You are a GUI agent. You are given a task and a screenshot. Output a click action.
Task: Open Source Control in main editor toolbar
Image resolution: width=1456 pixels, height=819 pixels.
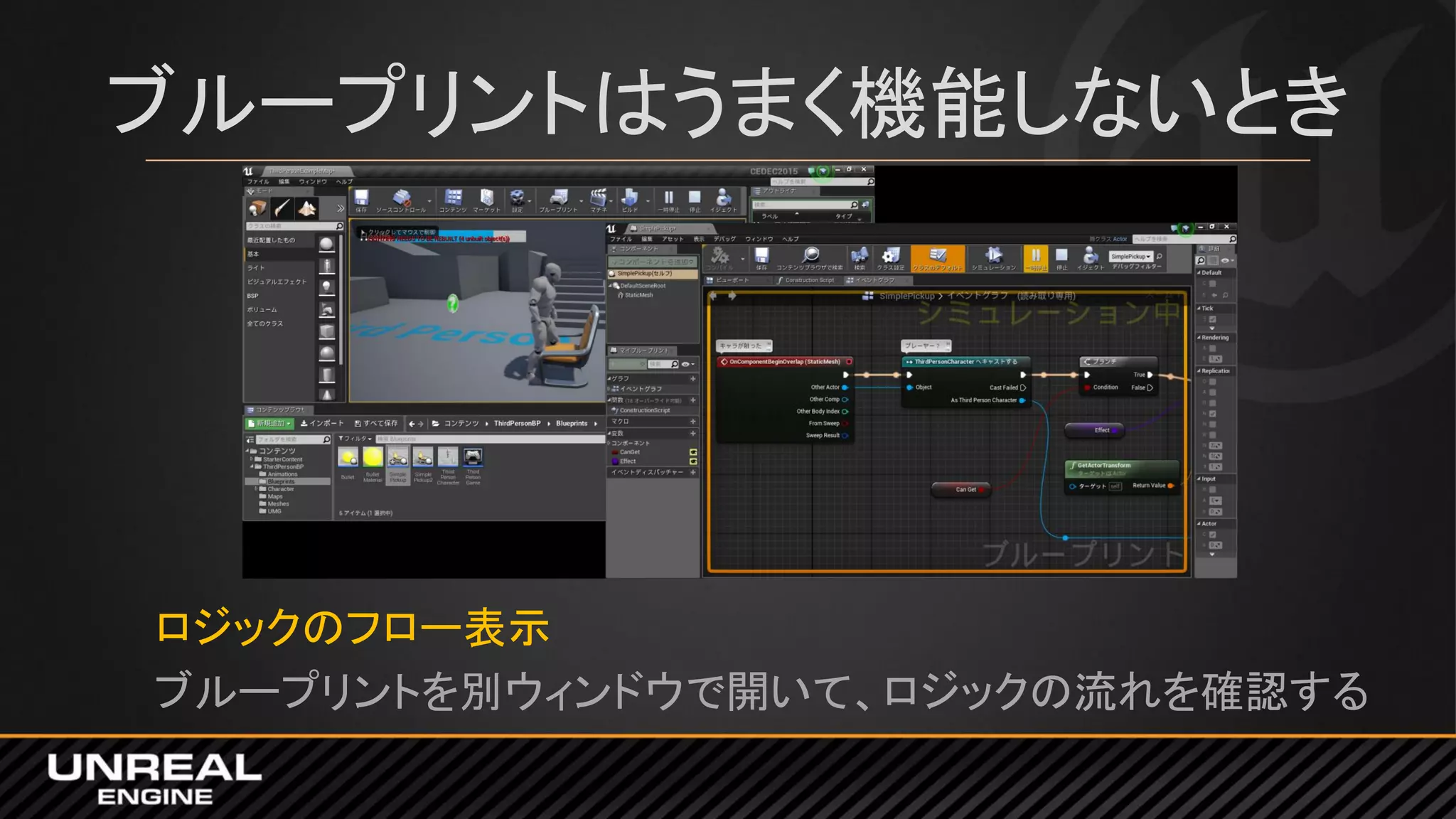point(401,200)
